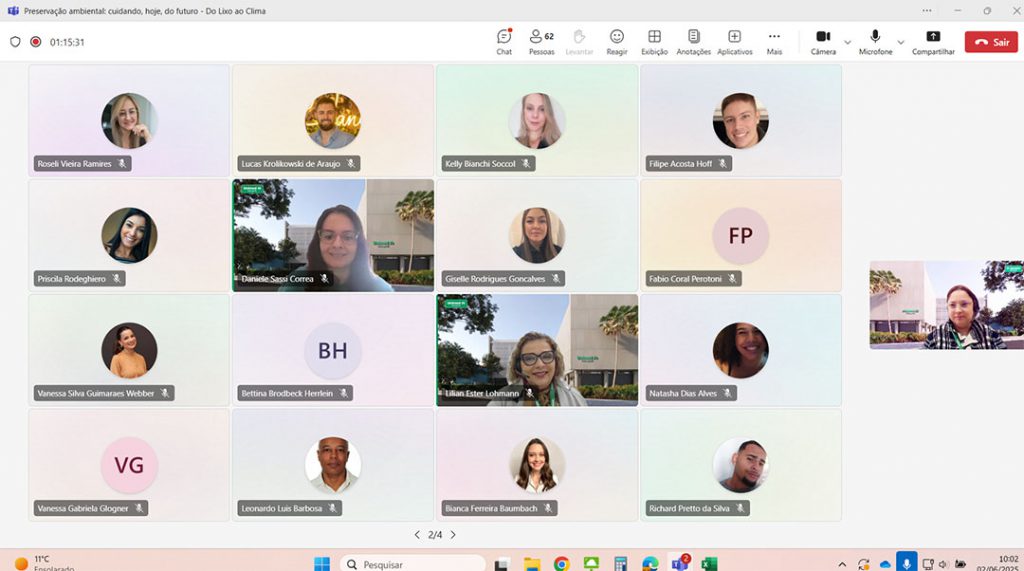Expand Câmera options dropdown arrow
The height and width of the screenshot is (571, 1024).
point(847,42)
